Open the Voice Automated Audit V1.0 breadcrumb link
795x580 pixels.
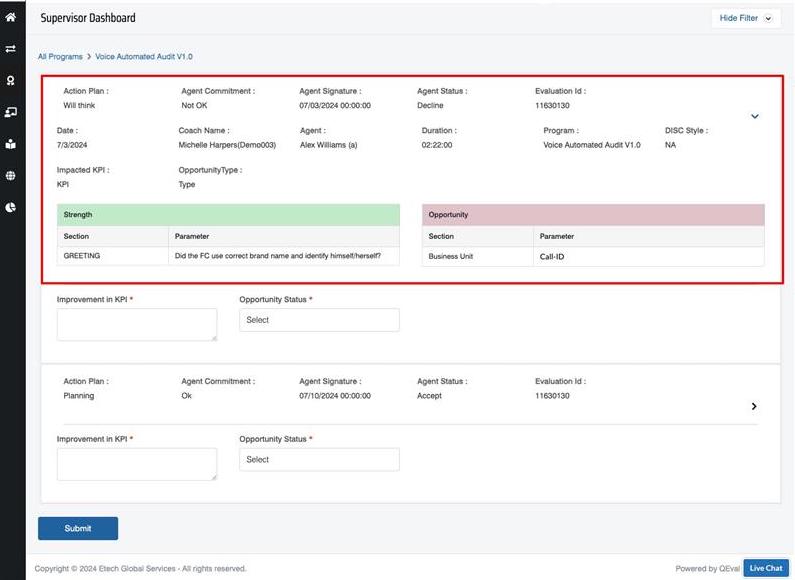pos(144,57)
